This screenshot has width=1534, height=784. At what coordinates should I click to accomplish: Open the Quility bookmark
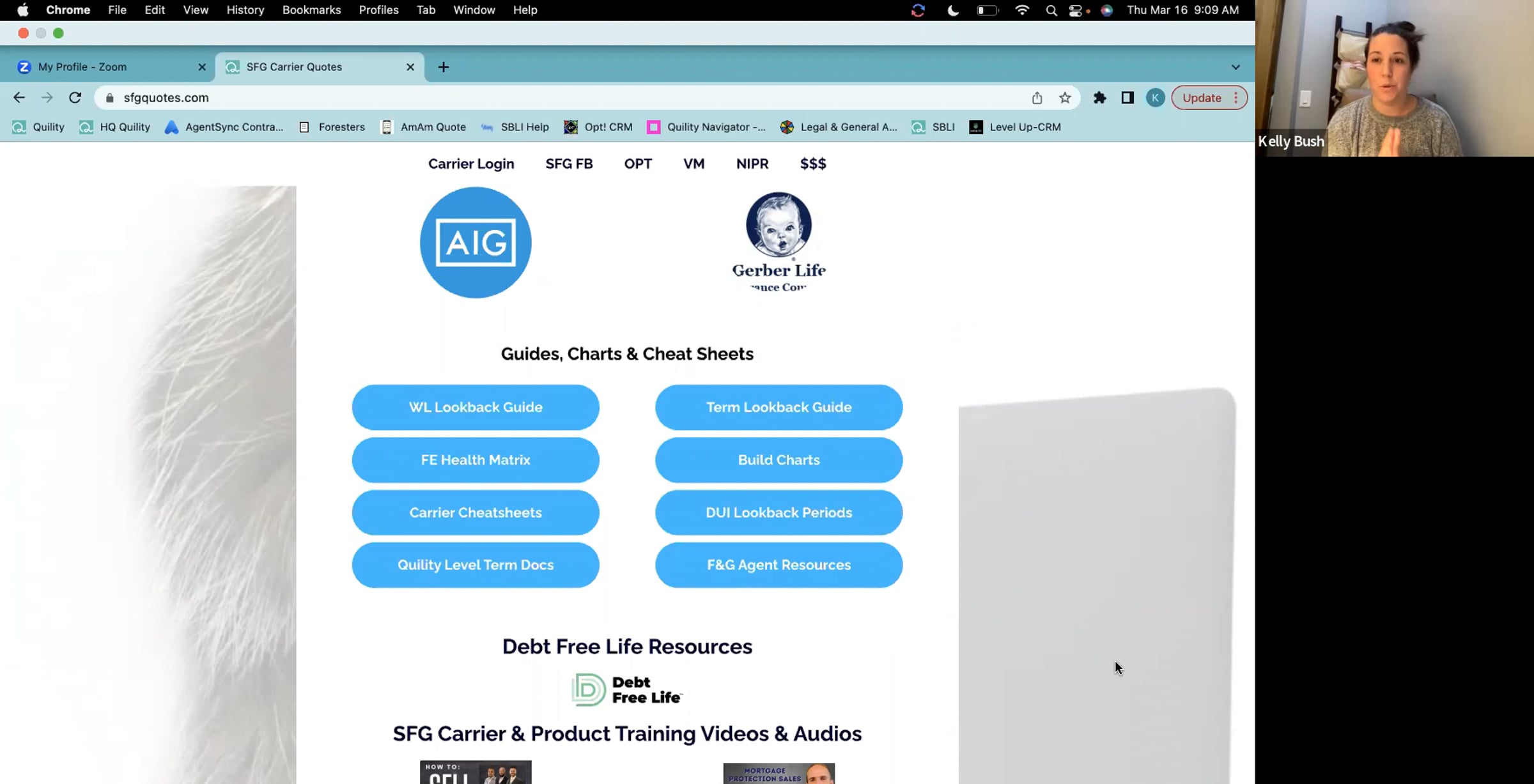(38, 127)
